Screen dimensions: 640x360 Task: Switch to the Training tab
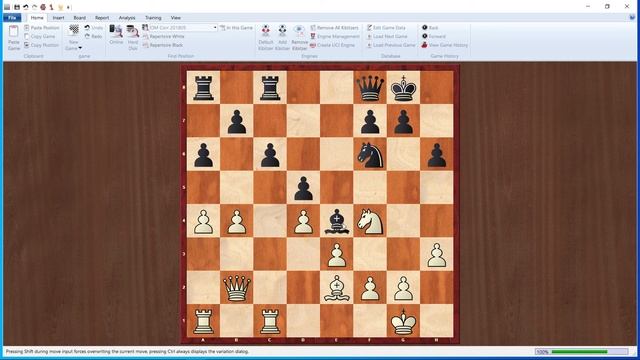coord(153,18)
